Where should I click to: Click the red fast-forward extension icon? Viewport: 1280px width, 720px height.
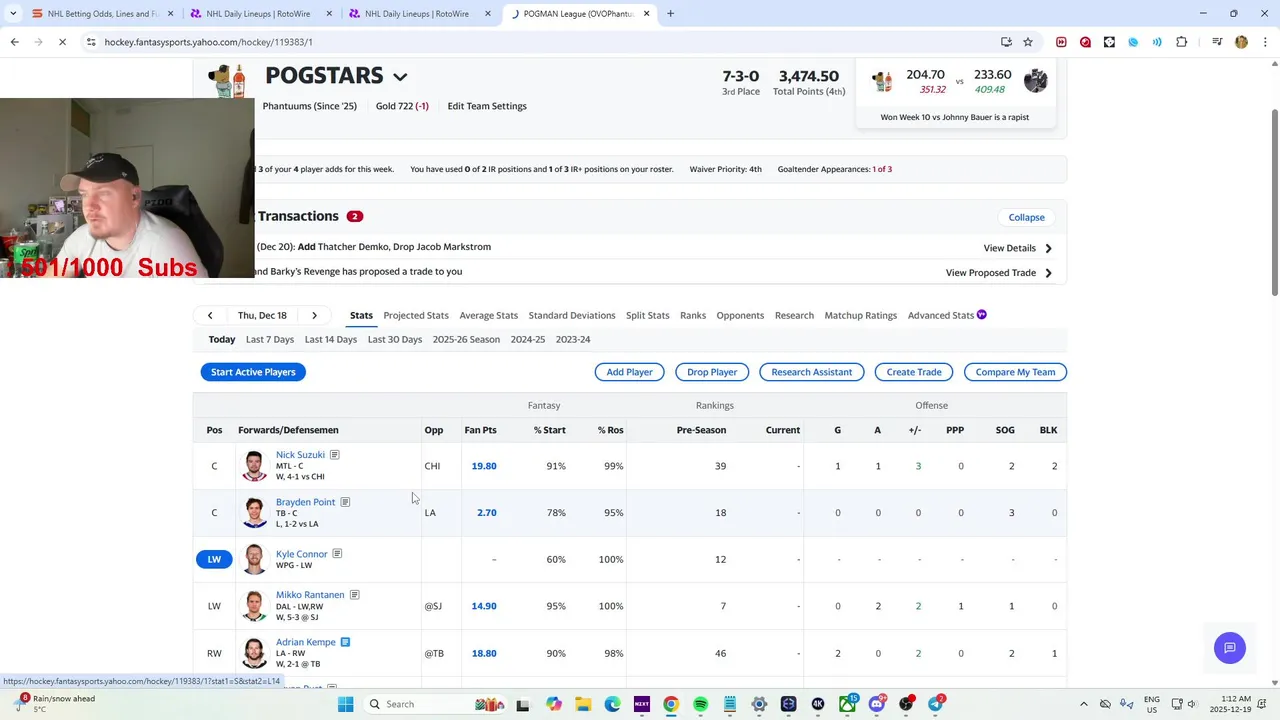click(1061, 42)
